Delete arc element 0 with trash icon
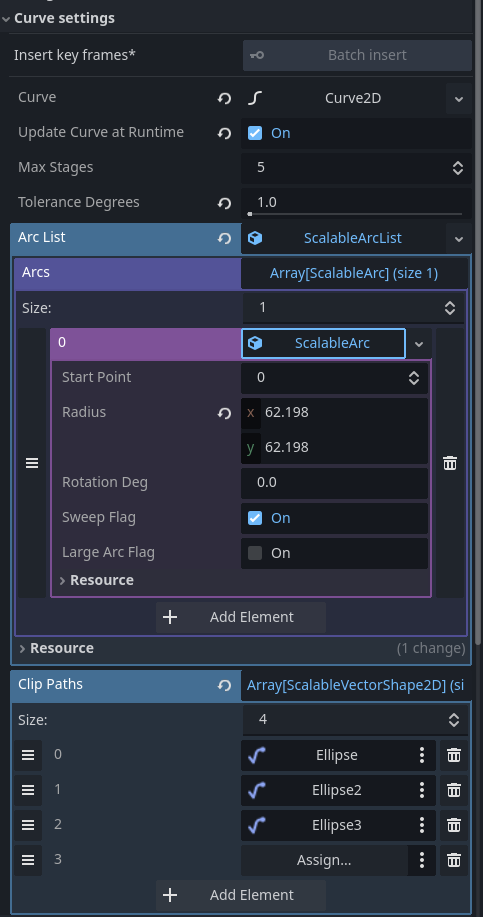This screenshot has height=917, width=483. 450,463
